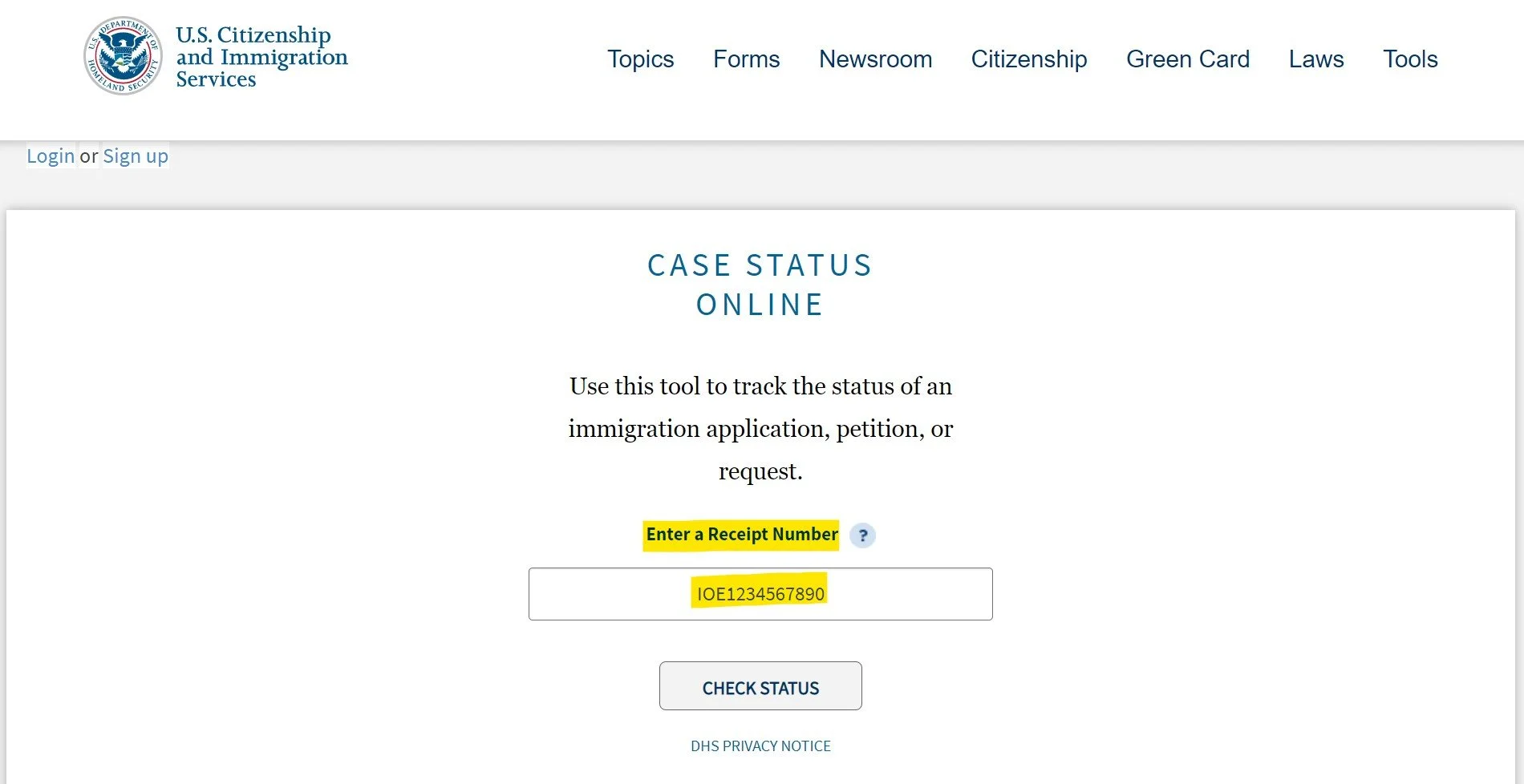Focus the receipt number input field

point(760,594)
